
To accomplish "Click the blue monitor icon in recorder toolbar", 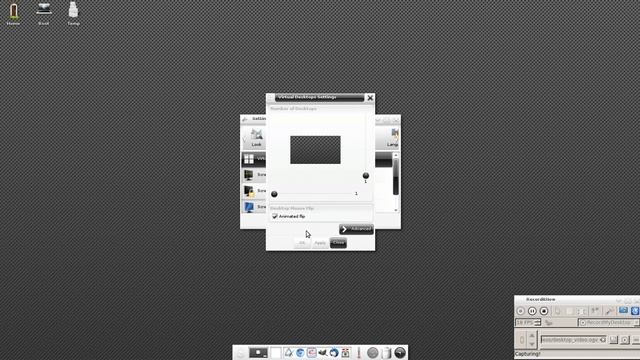I will pos(623,310).
